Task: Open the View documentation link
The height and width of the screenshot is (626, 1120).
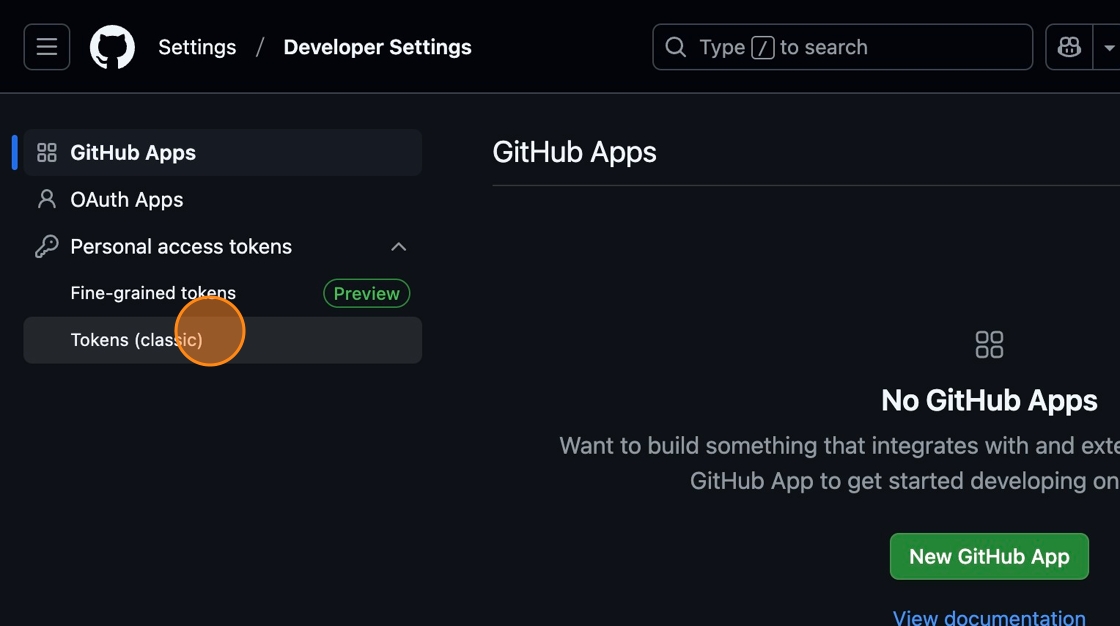Action: pyautogui.click(x=988, y=617)
